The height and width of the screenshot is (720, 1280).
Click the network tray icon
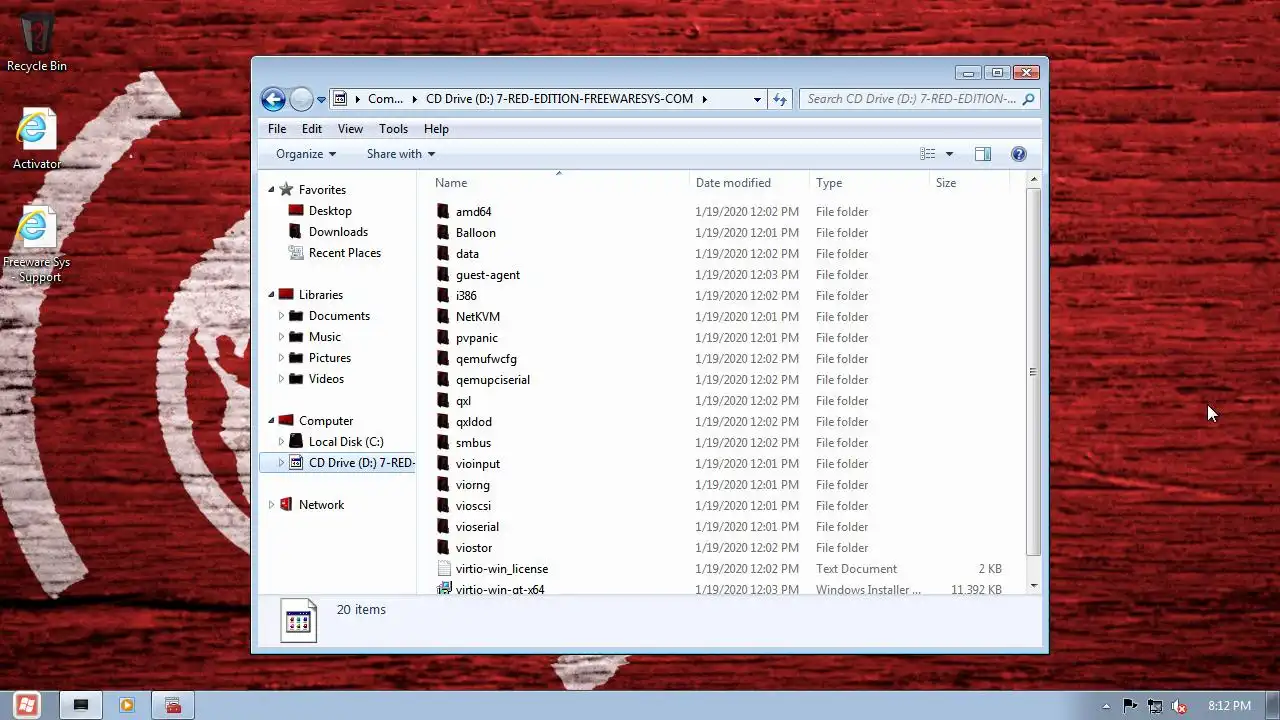coord(1155,706)
